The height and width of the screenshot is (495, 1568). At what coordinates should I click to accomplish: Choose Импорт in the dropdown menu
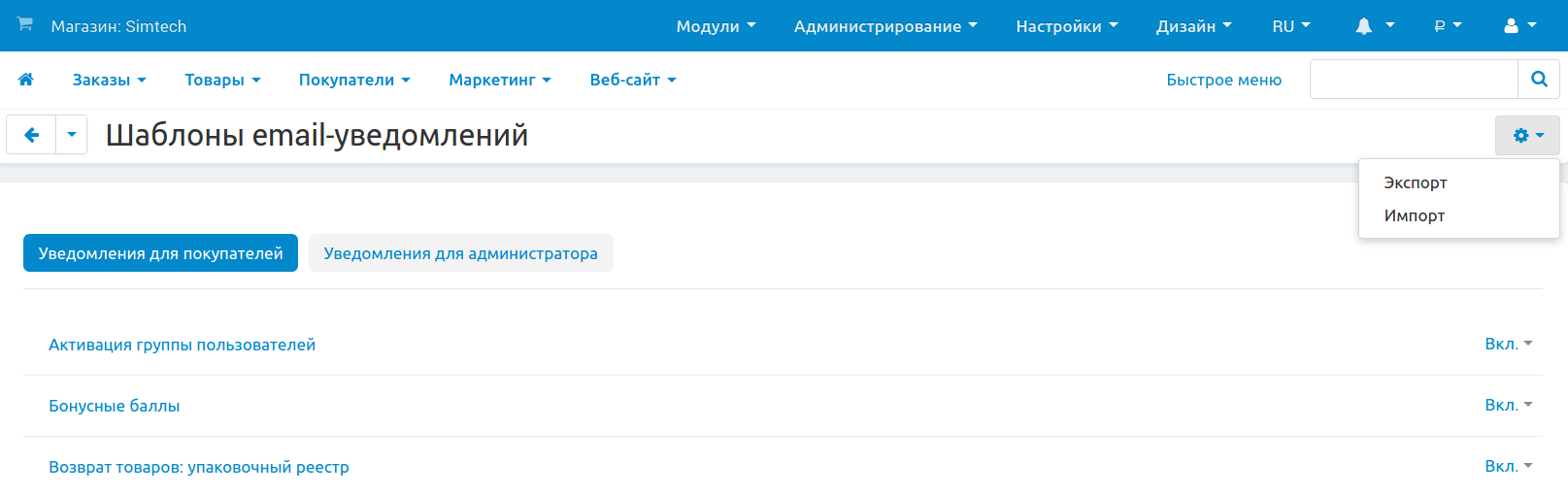tap(1414, 215)
